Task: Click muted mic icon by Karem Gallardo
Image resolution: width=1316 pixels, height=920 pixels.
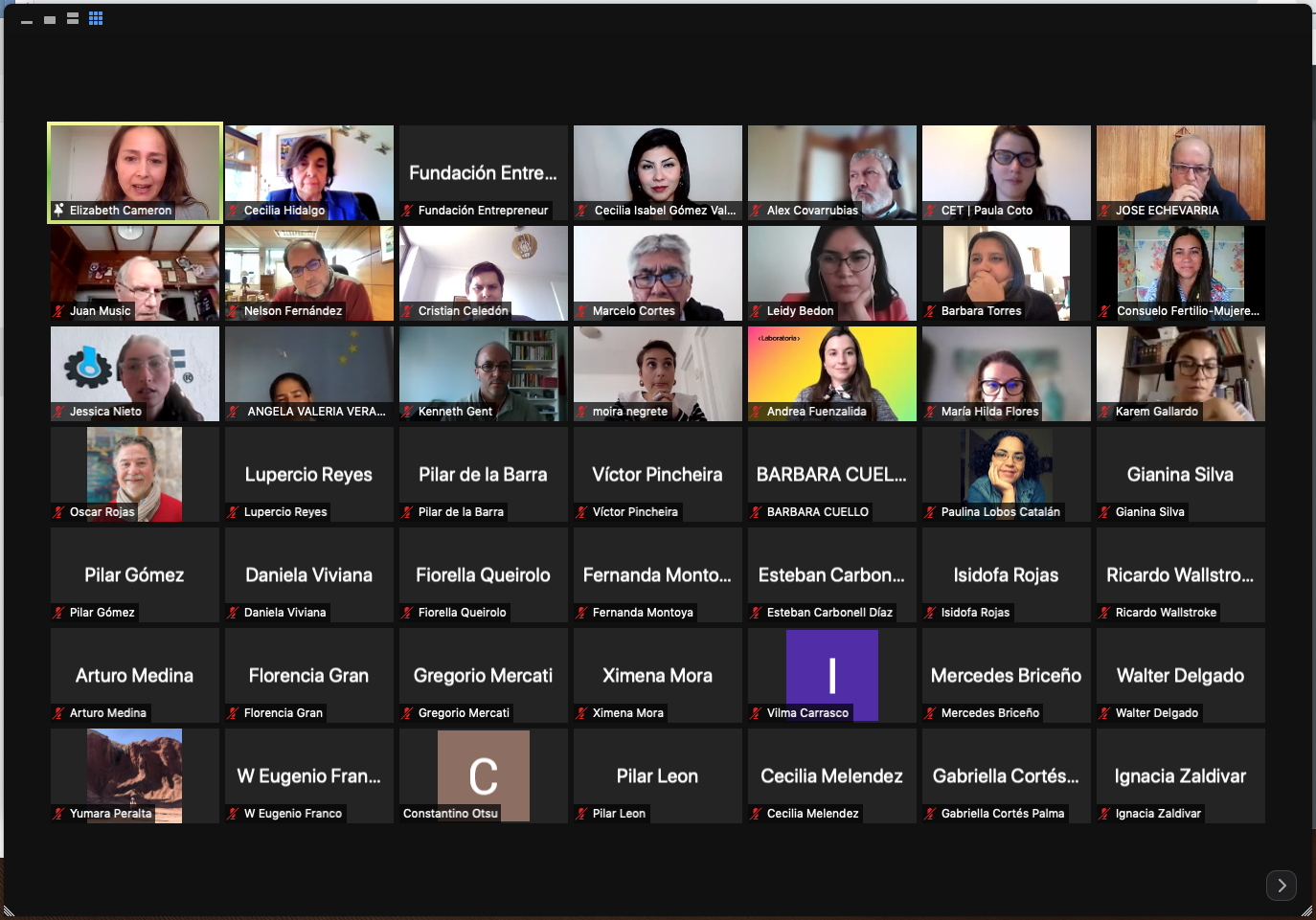Action: pos(1104,412)
